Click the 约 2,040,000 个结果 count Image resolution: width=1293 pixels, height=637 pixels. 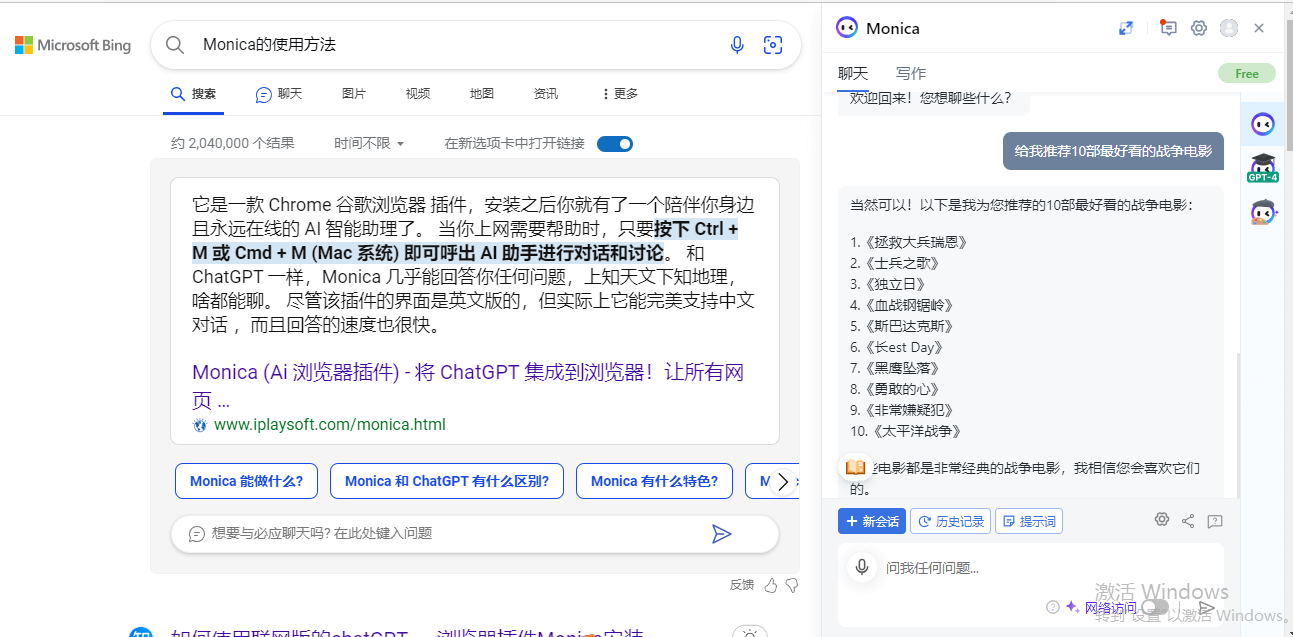click(233, 144)
